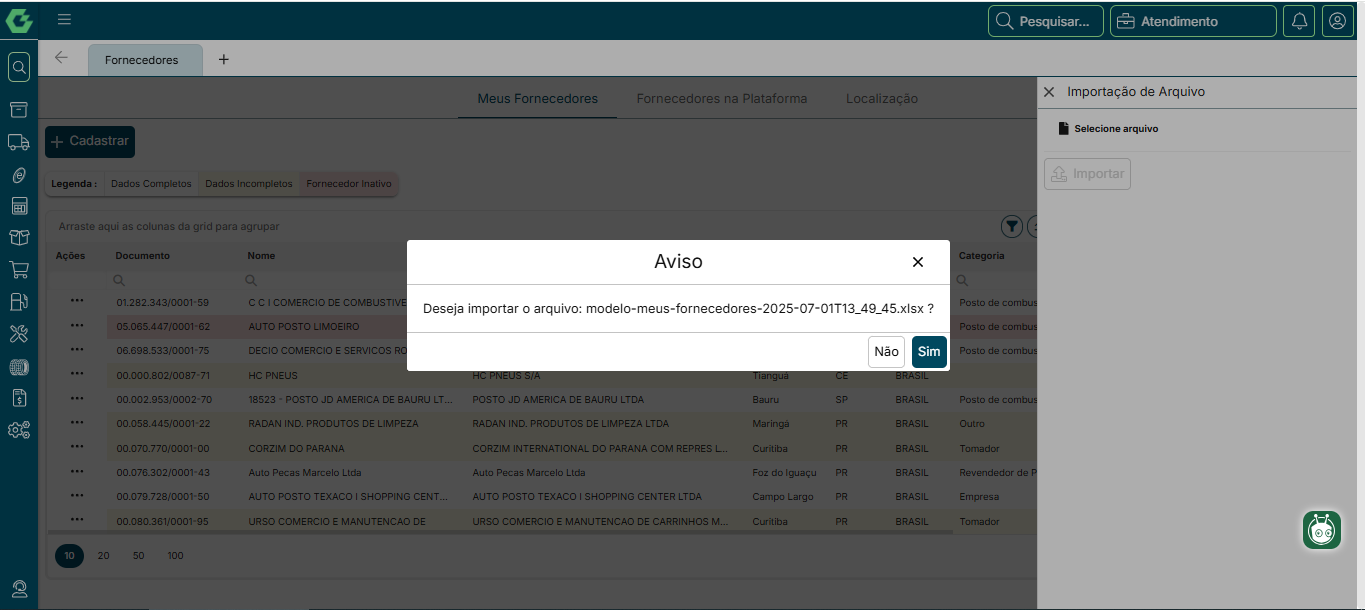The image size is (1365, 610).
Task: Open actions menu for AUTO POSTO LIMOEIRO row
Action: point(77,325)
